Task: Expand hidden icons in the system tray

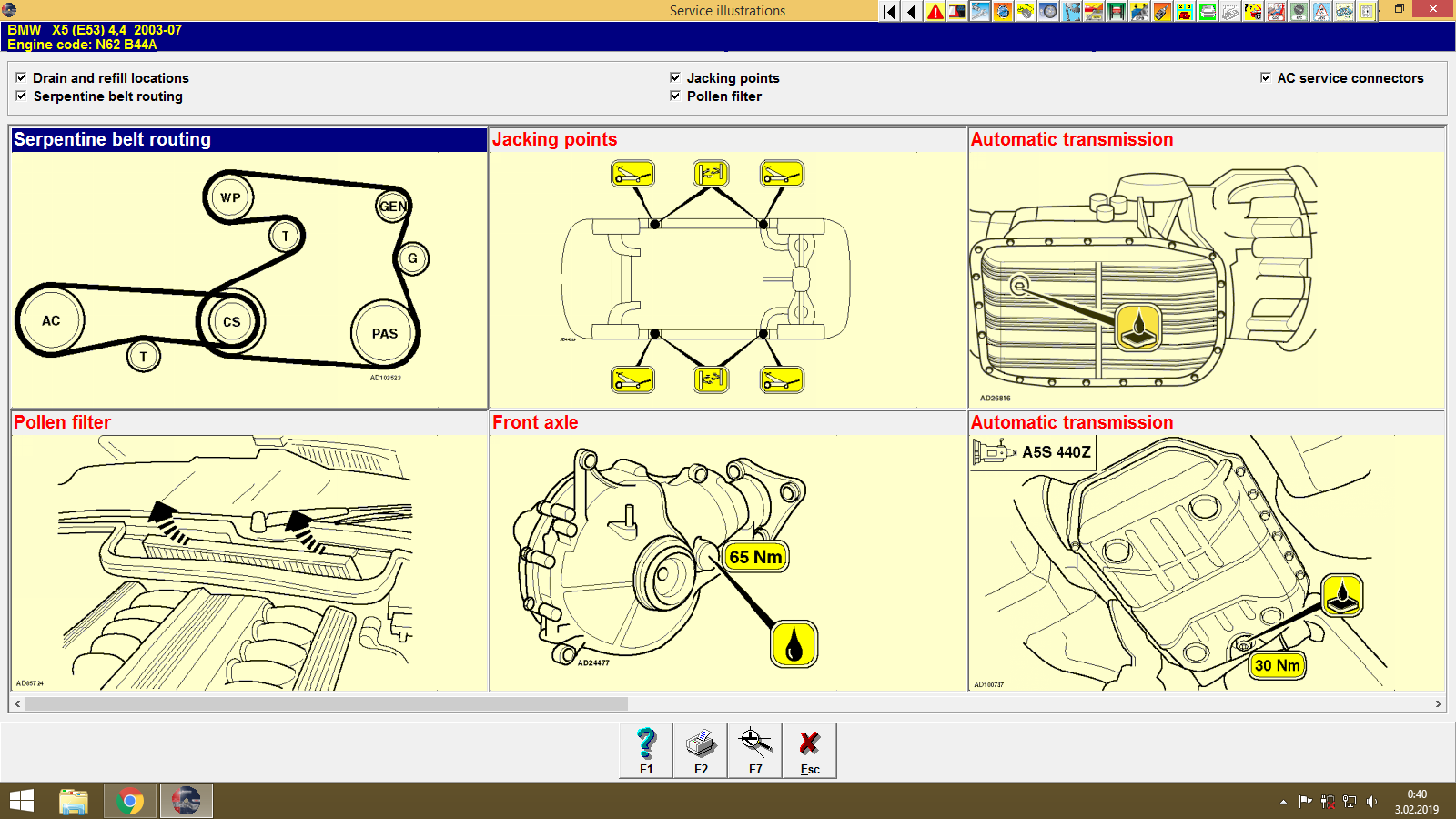Action: [1281, 801]
